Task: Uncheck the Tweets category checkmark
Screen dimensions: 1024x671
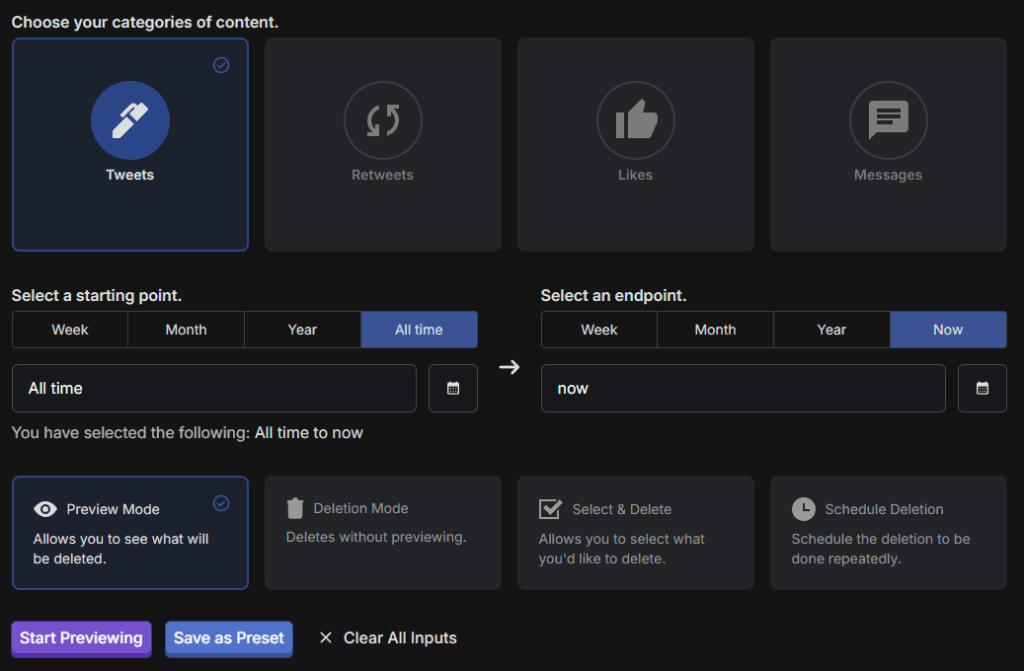Action: pos(222,65)
